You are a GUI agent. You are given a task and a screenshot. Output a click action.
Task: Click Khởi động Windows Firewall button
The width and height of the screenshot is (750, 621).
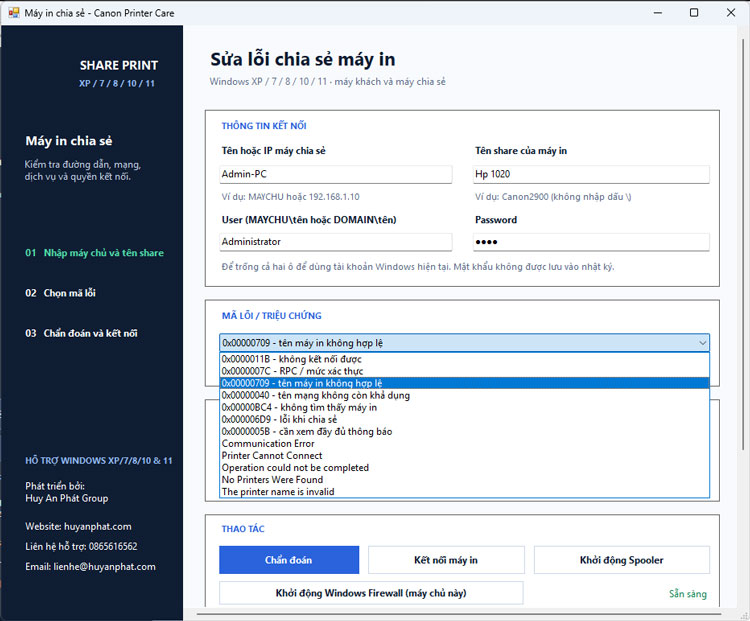[x=371, y=593]
